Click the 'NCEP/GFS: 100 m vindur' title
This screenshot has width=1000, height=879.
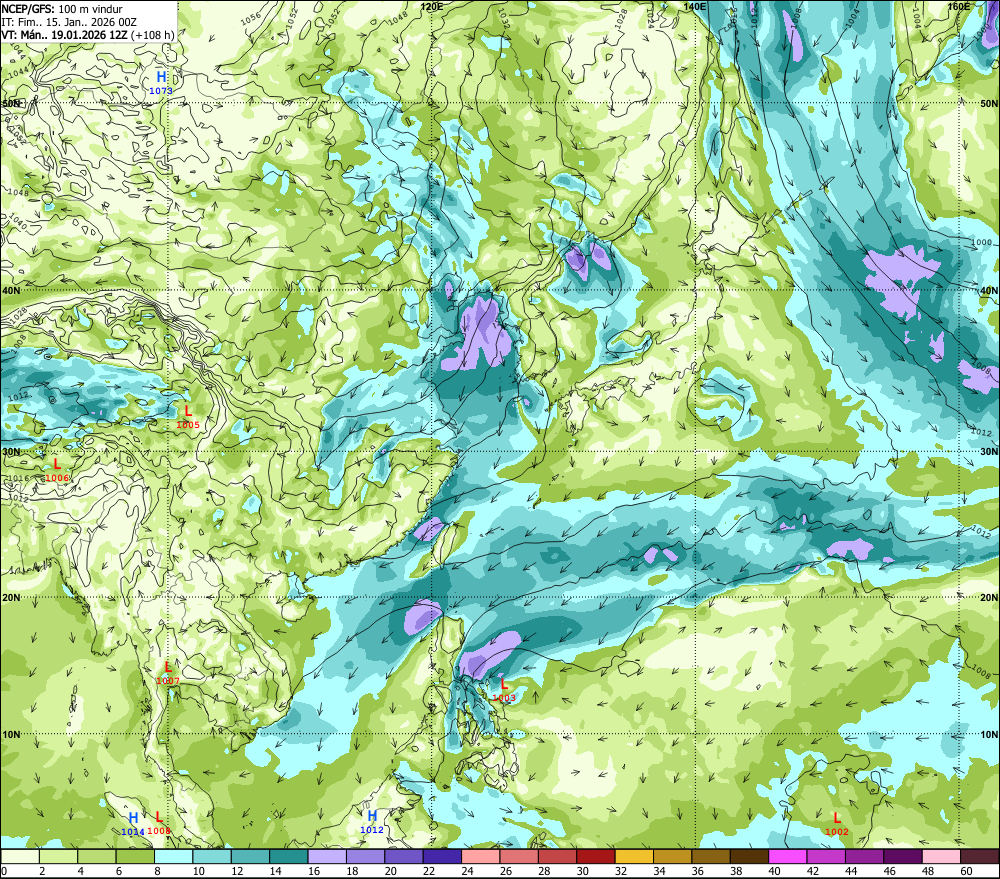(x=61, y=9)
